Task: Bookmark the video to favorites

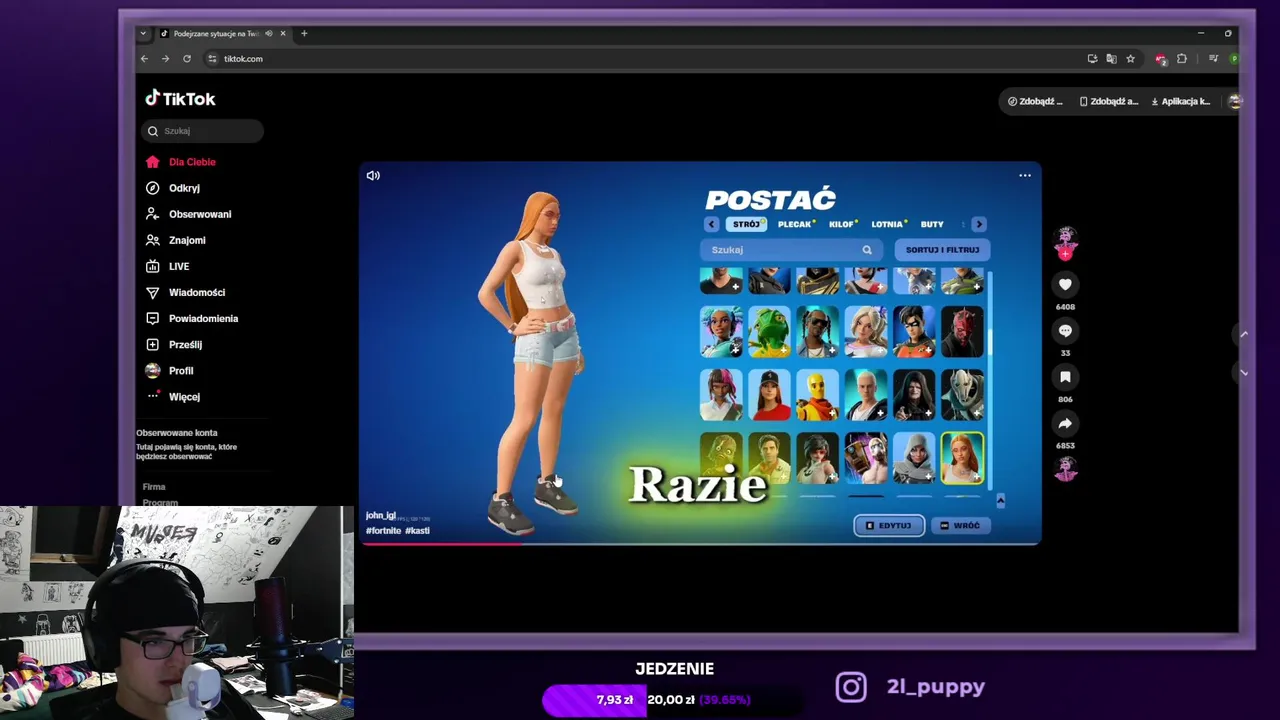Action: pyautogui.click(x=1065, y=377)
